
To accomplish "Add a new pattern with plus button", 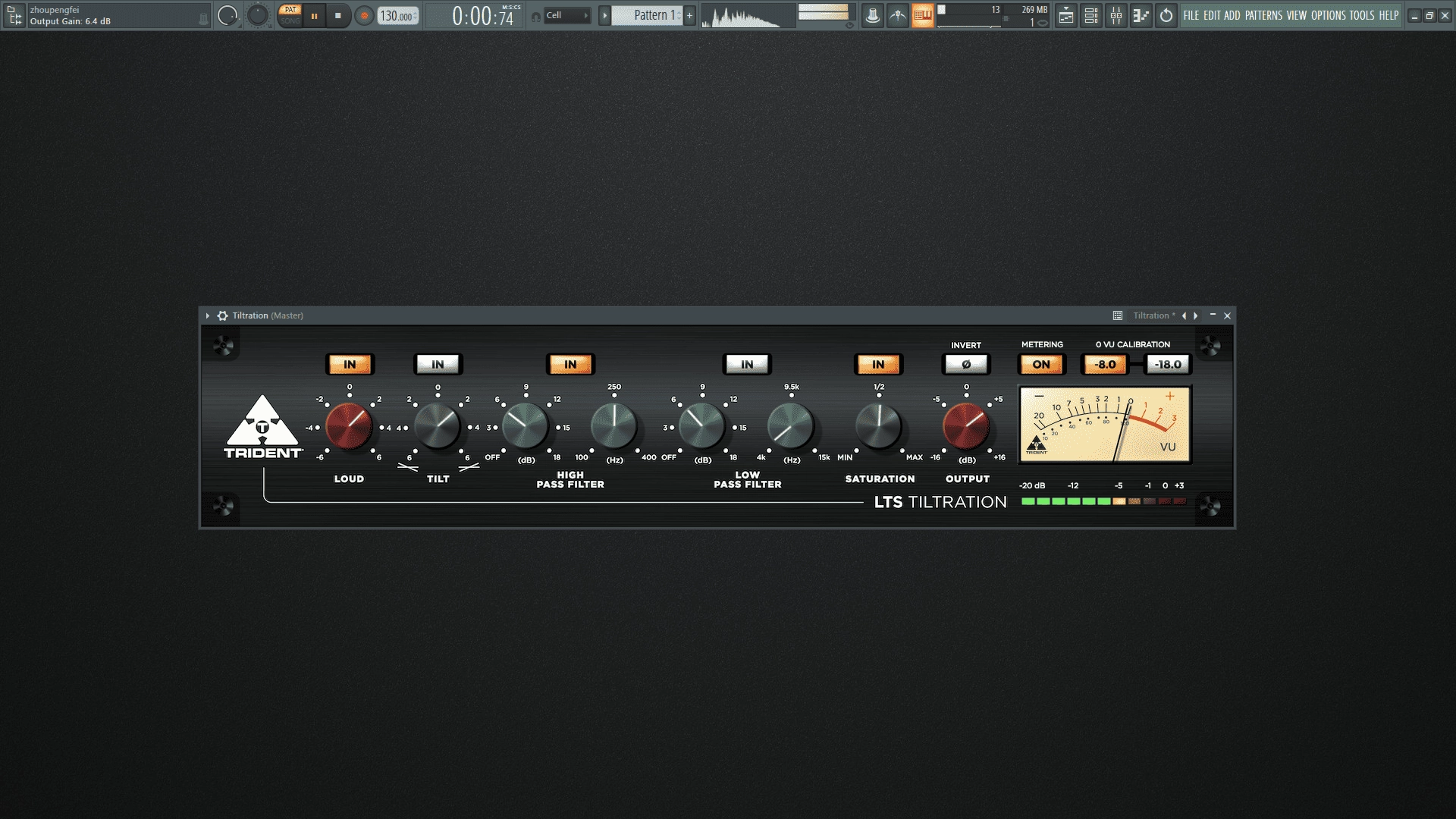I will click(x=689, y=15).
